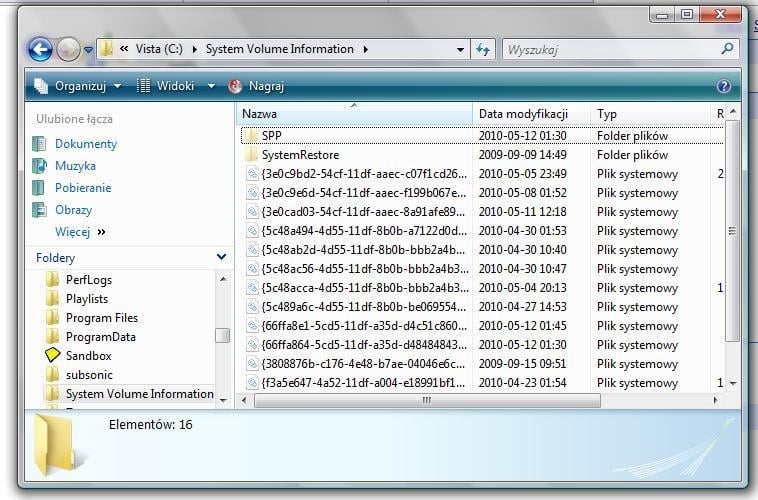Click the Refresh button beside address bar
Viewport: 758px width, 500px height.
coord(484,49)
